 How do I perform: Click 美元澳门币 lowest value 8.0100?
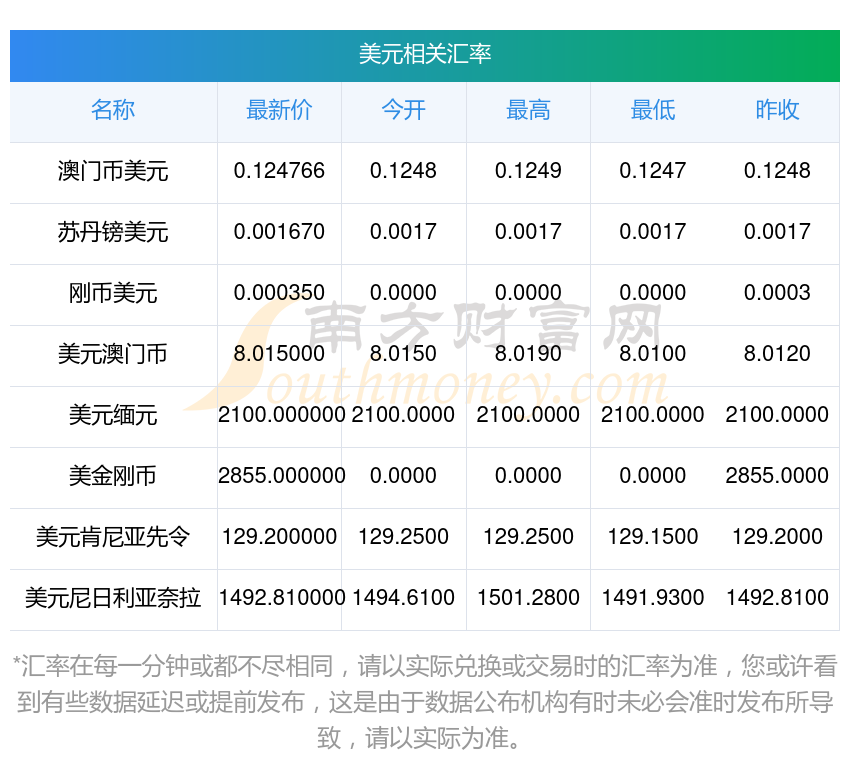coord(653,353)
